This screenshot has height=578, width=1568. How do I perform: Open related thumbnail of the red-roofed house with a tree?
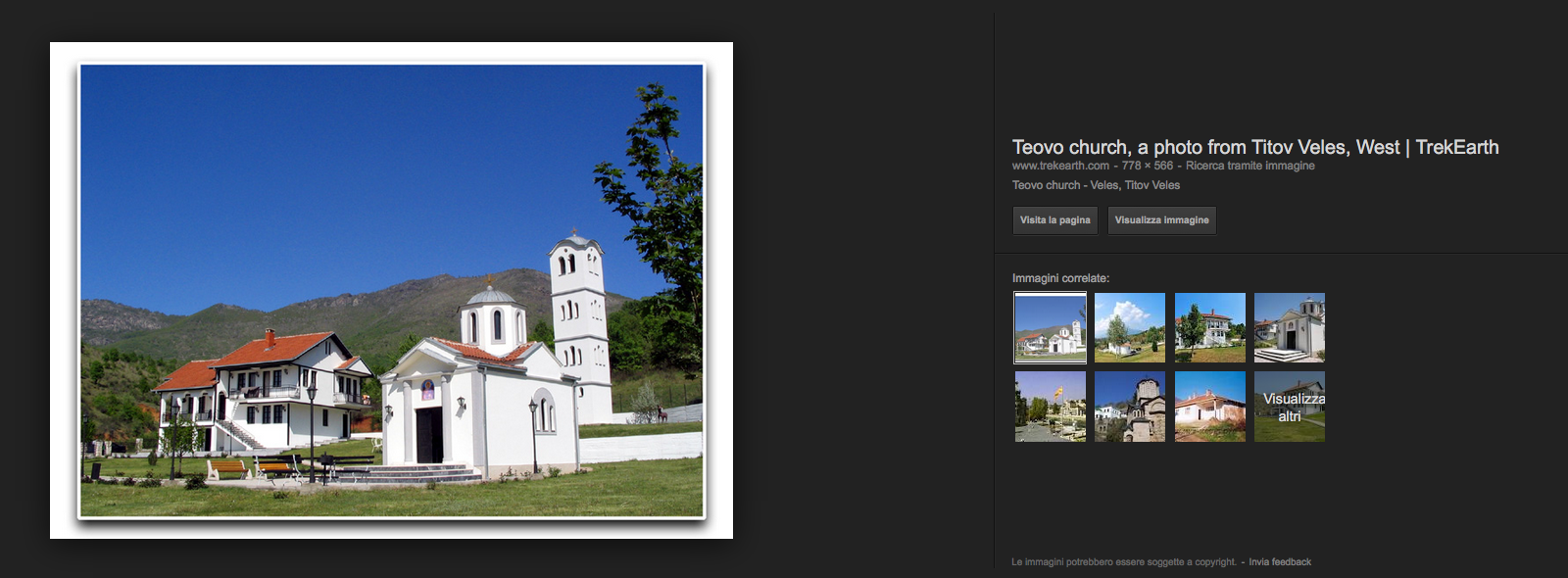(x=1210, y=327)
